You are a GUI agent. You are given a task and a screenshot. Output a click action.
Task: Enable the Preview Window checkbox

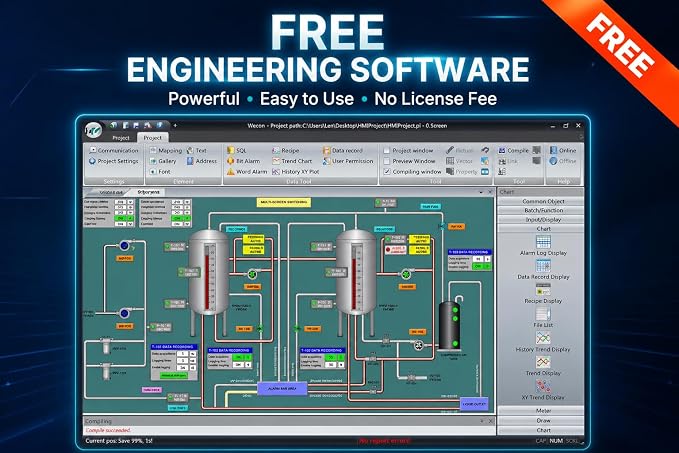click(387, 161)
